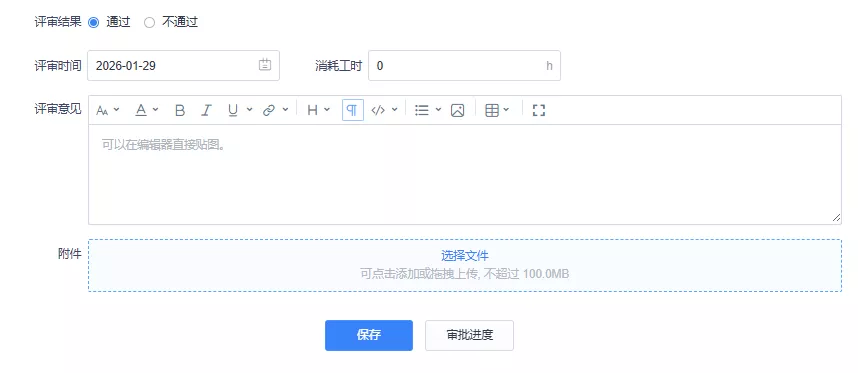Click the 评审时间 date input field

pos(183,66)
